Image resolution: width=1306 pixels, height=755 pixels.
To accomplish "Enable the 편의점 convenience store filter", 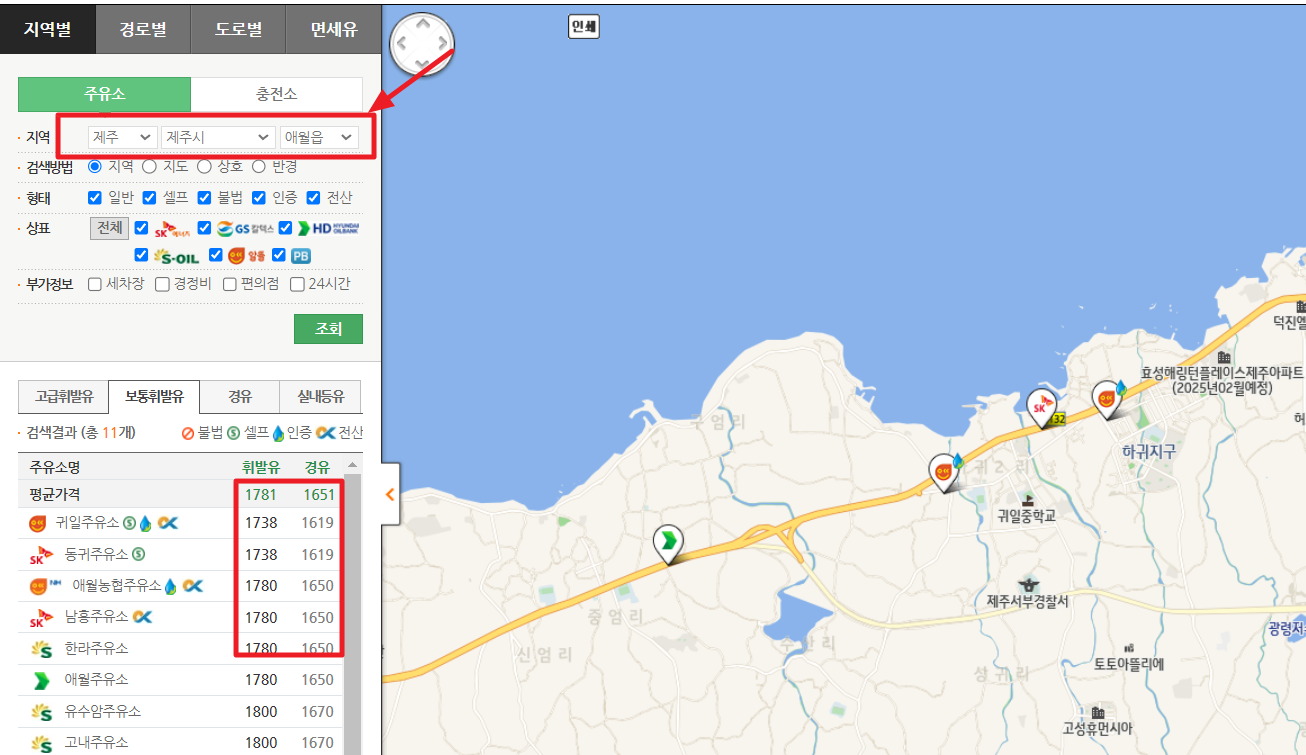I will point(230,284).
